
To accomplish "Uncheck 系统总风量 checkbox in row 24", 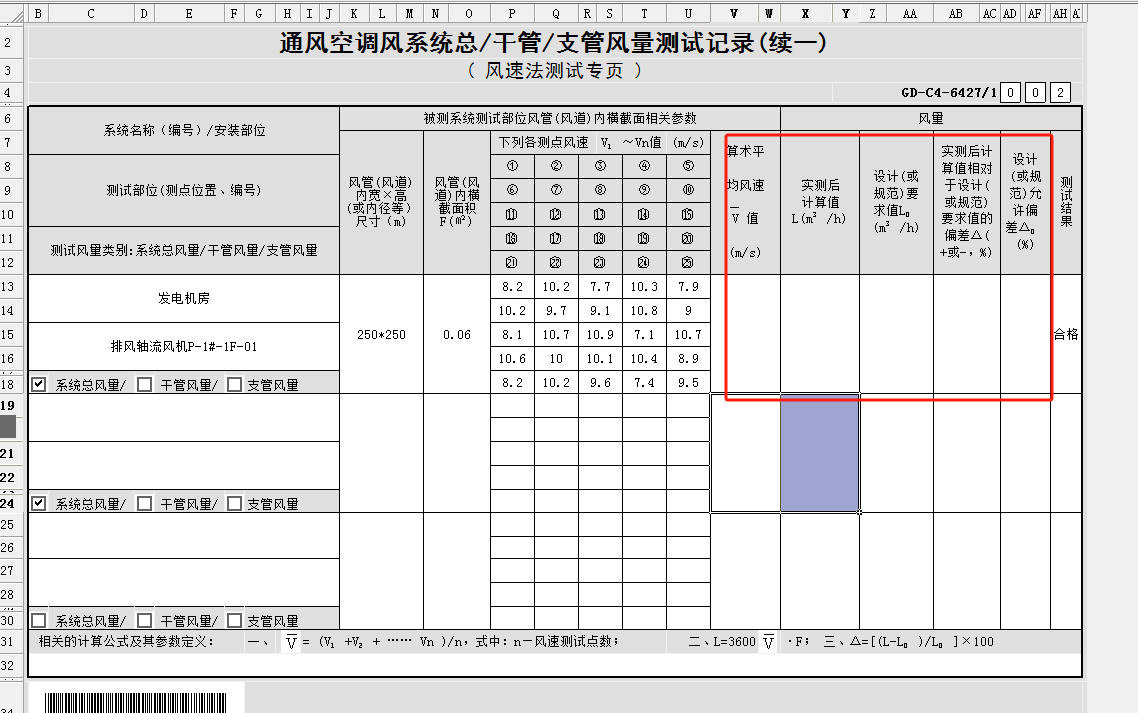I will coord(39,502).
